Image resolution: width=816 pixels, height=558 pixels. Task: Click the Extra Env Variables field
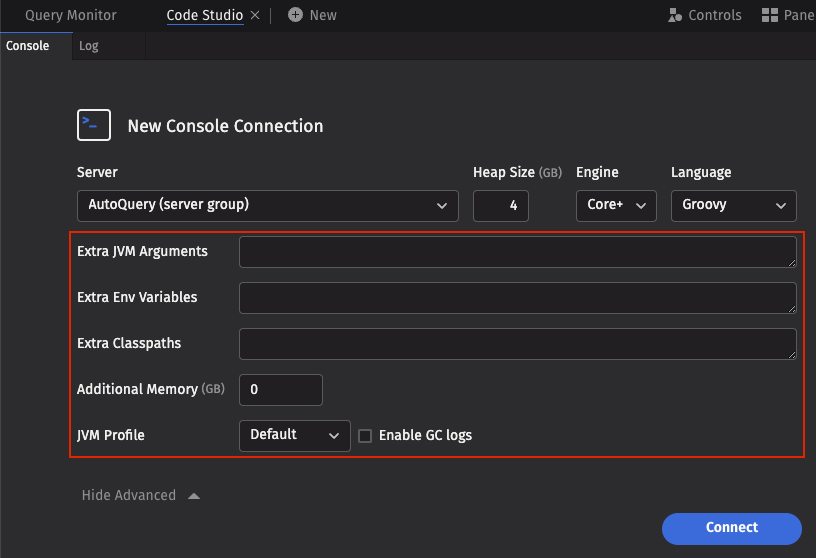click(517, 298)
